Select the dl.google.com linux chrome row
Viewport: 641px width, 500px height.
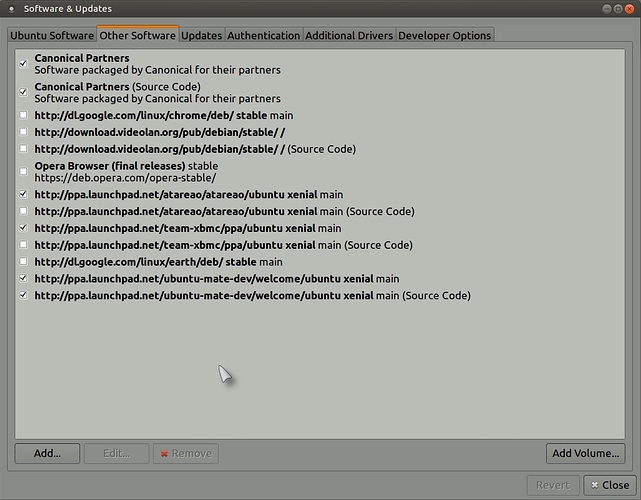164,115
